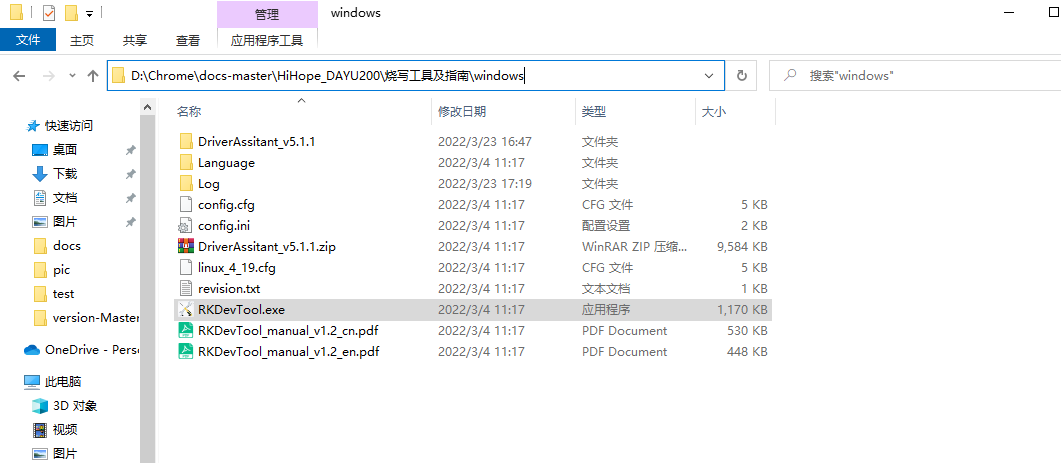Click the Language folder icon
Image resolution: width=1061 pixels, height=463 pixels.
(187, 163)
